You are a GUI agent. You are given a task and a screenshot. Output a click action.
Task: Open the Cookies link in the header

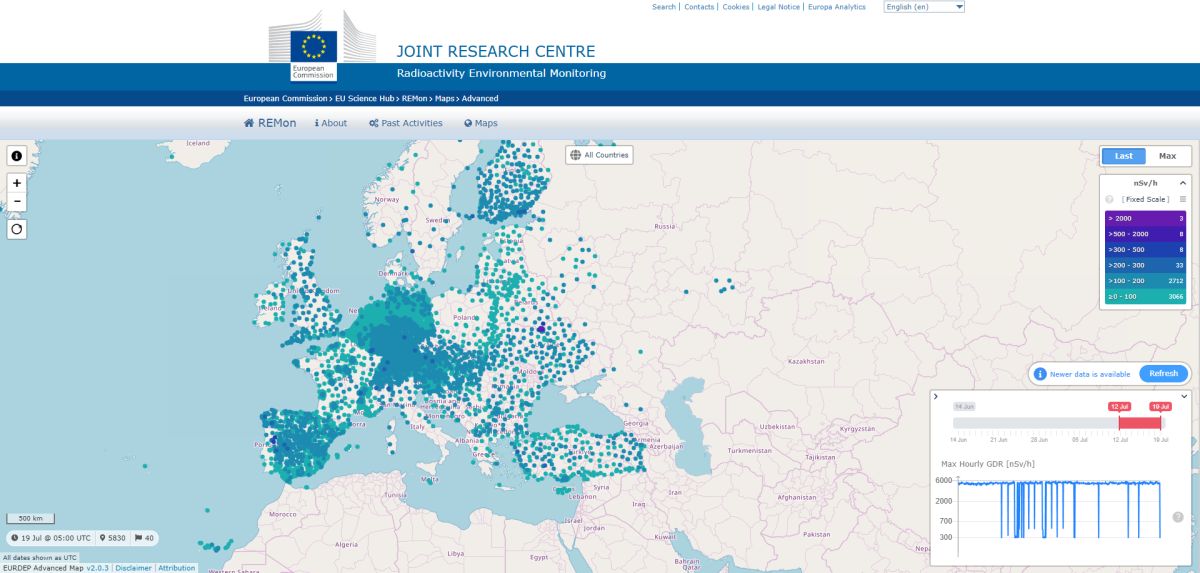coord(736,7)
